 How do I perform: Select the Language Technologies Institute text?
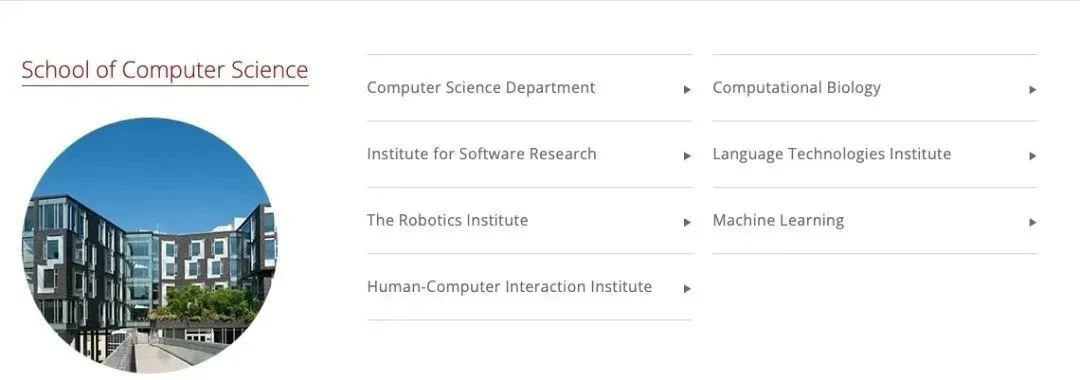tap(831, 154)
